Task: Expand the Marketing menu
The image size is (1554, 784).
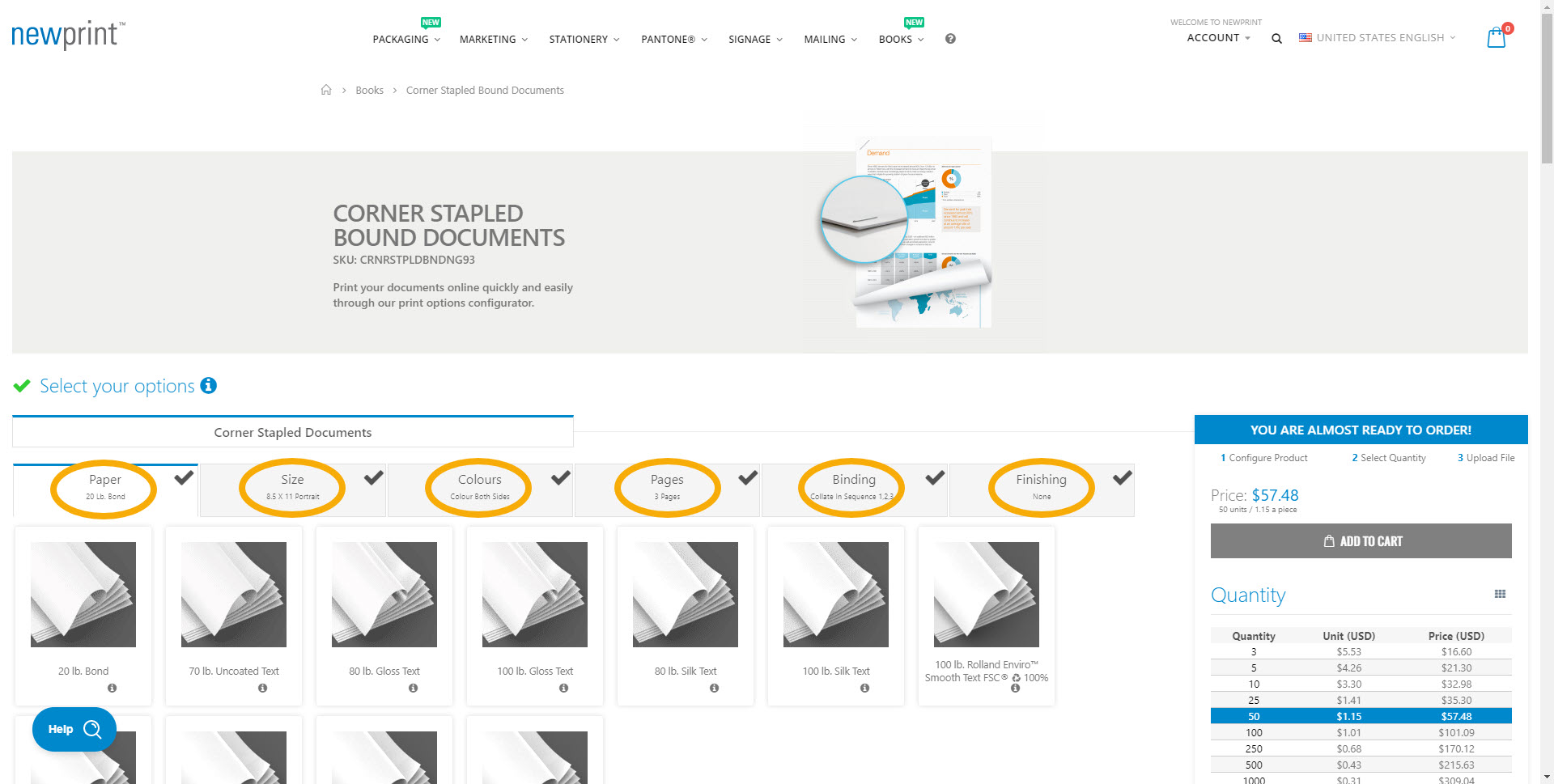Action: (x=494, y=39)
